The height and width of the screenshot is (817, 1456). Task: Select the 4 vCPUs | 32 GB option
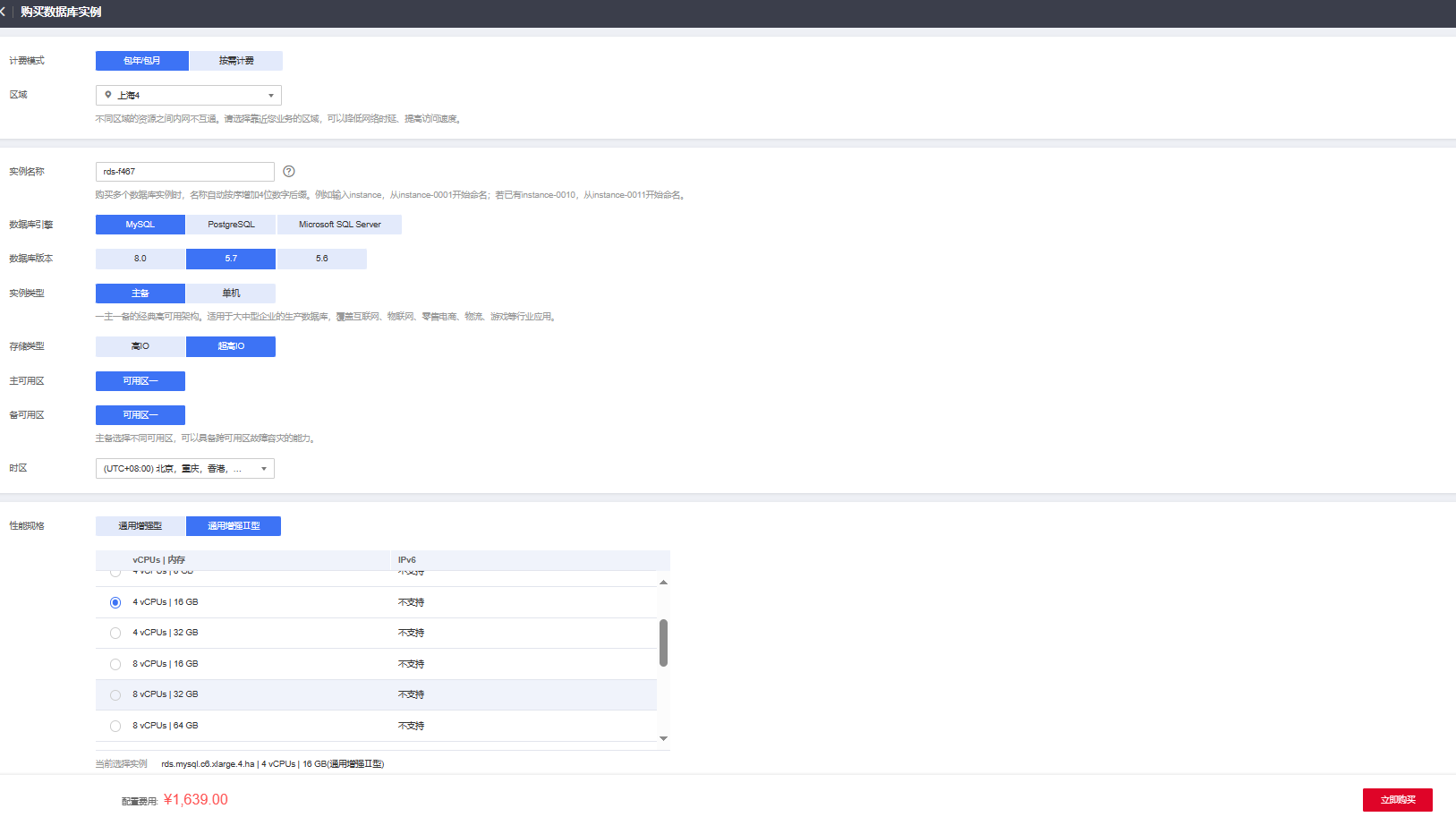pos(115,634)
